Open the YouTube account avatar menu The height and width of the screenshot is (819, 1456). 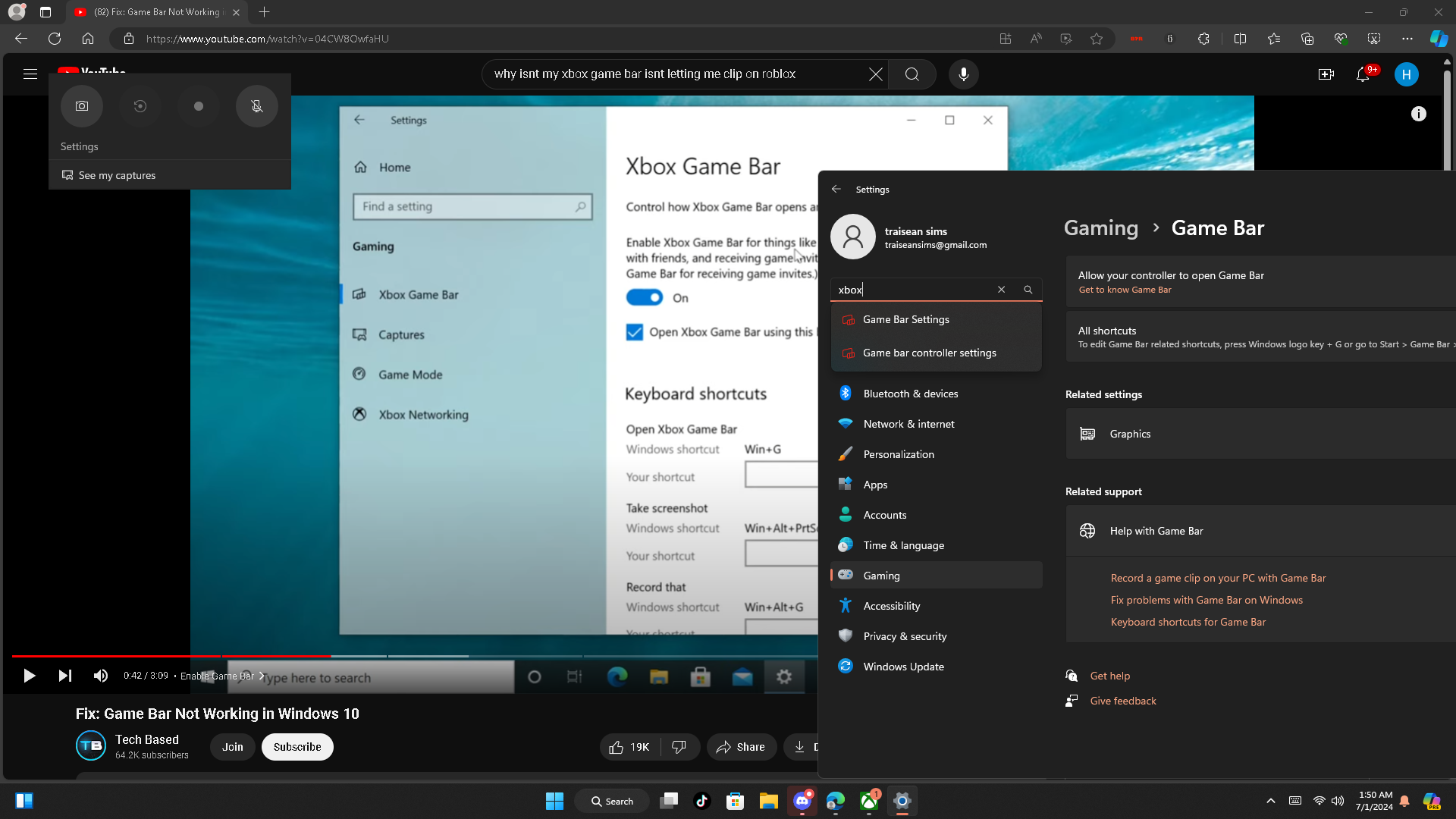(x=1407, y=74)
